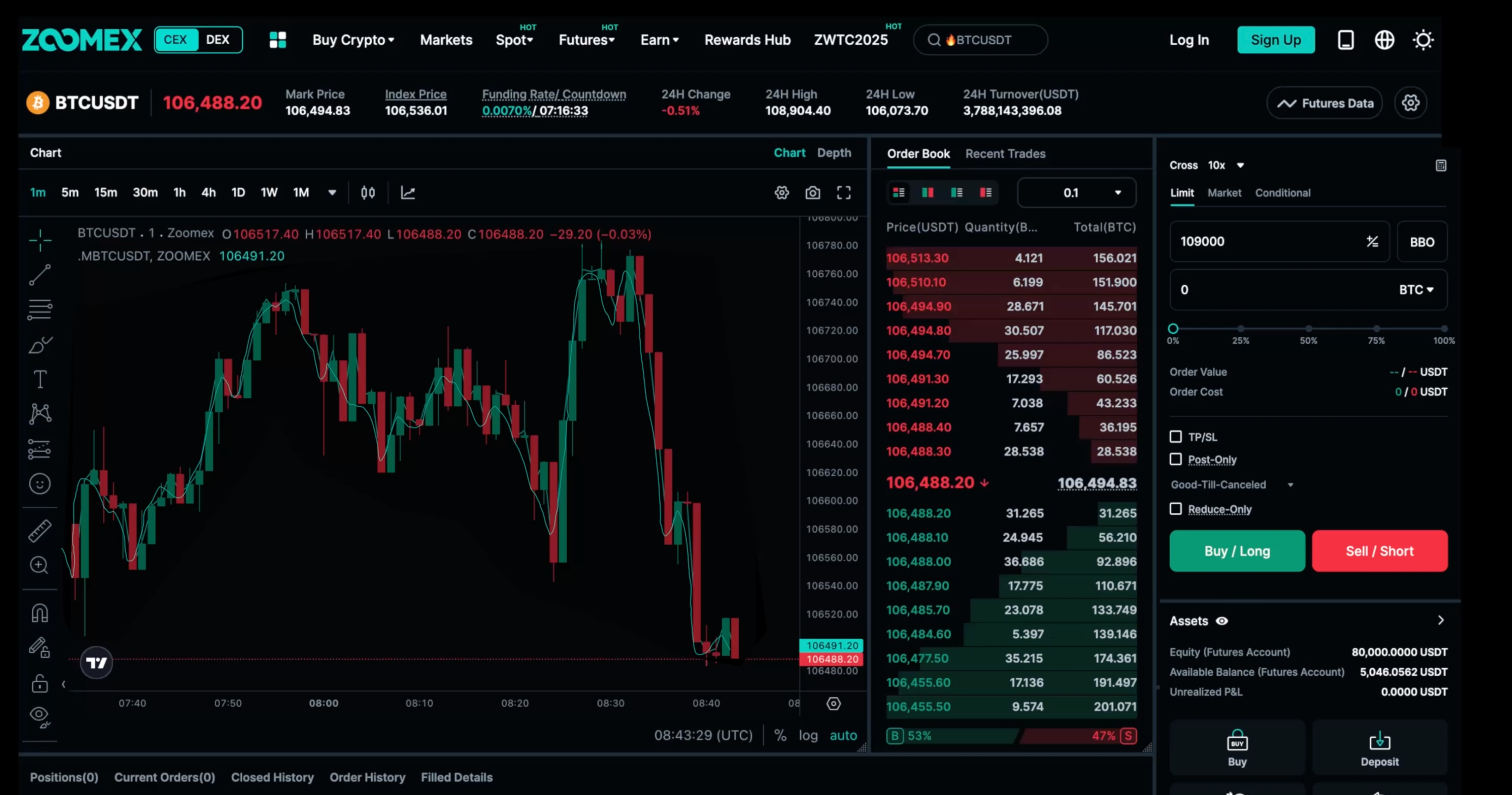
Task: Enable the Post-Only checkbox
Action: 1176,459
